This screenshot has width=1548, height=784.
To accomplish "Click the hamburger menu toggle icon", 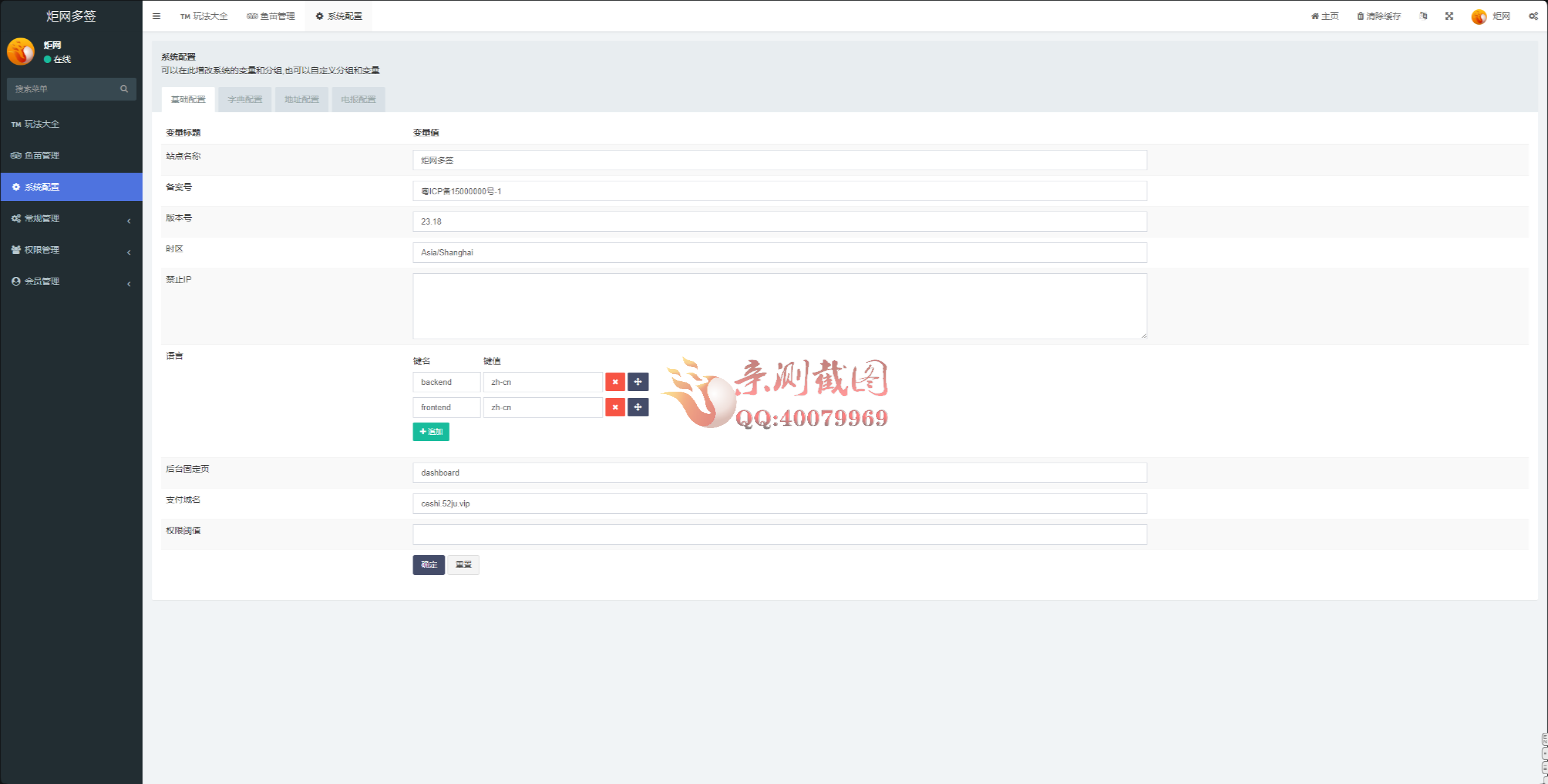I will (156, 16).
